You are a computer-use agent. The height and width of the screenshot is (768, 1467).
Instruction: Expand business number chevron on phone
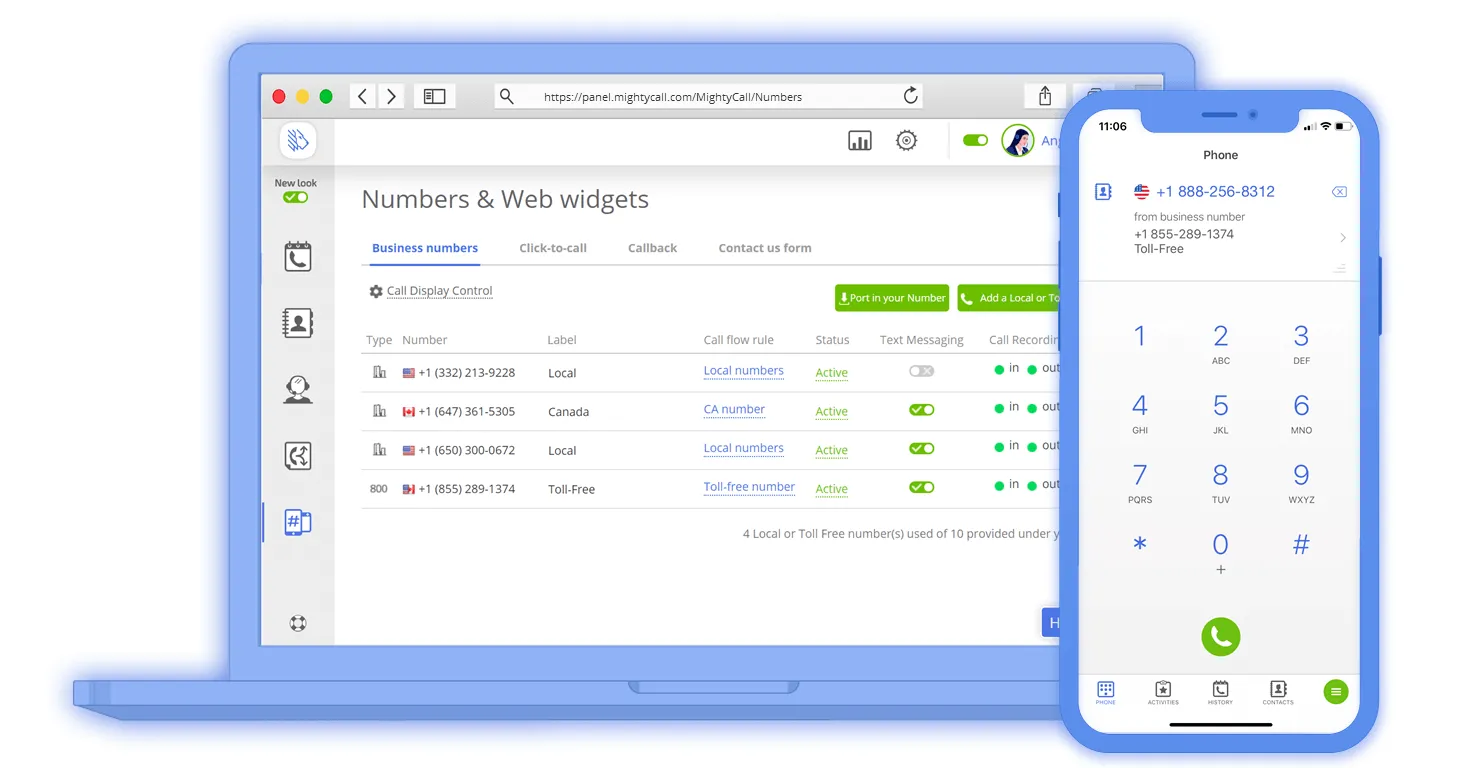click(1342, 238)
